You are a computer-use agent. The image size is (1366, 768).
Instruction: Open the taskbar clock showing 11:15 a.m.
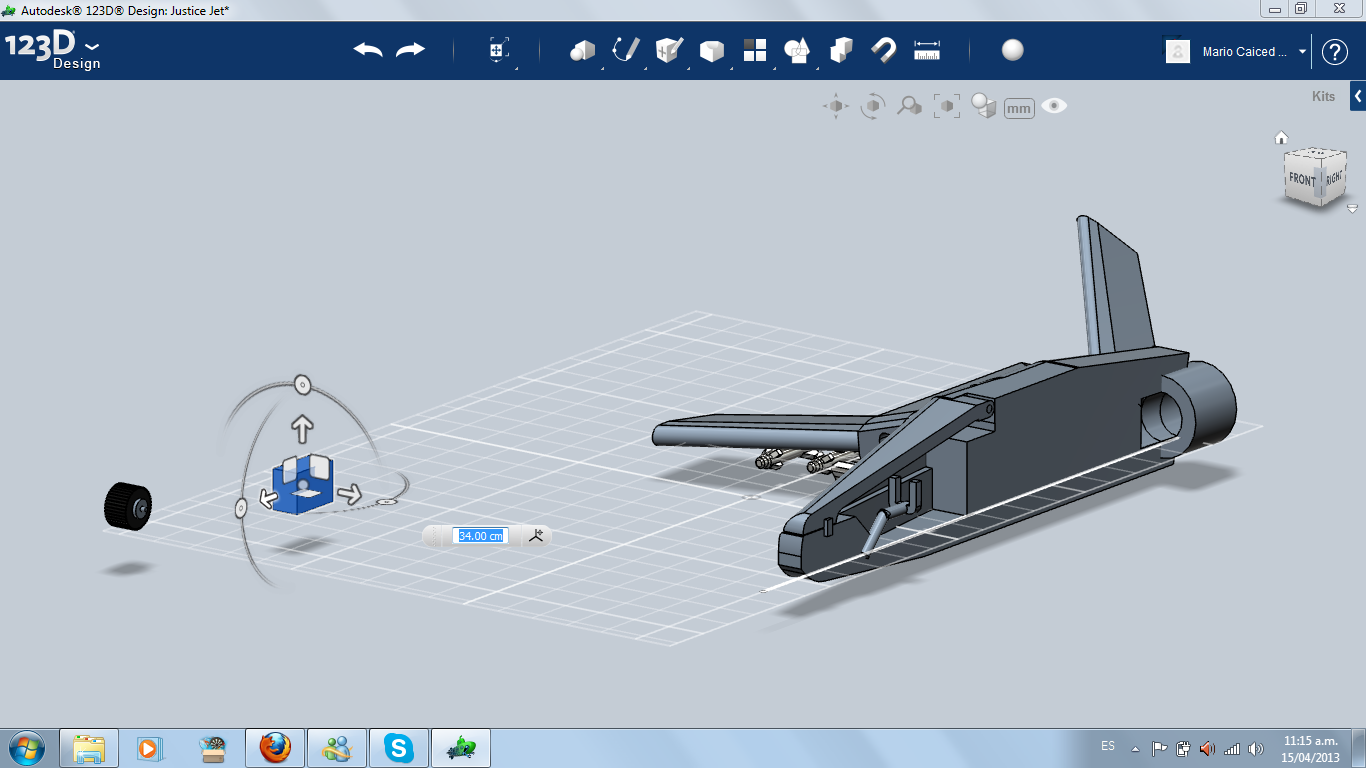tap(1311, 749)
